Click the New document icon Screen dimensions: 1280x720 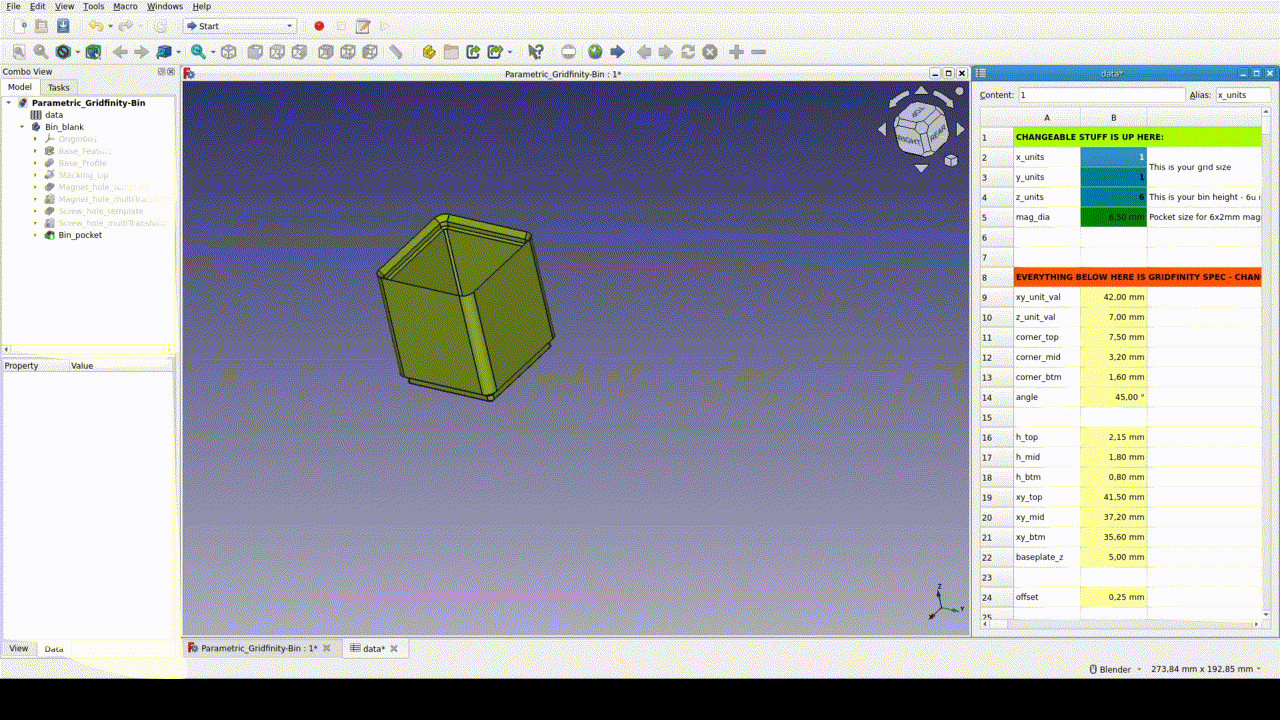click(19, 26)
